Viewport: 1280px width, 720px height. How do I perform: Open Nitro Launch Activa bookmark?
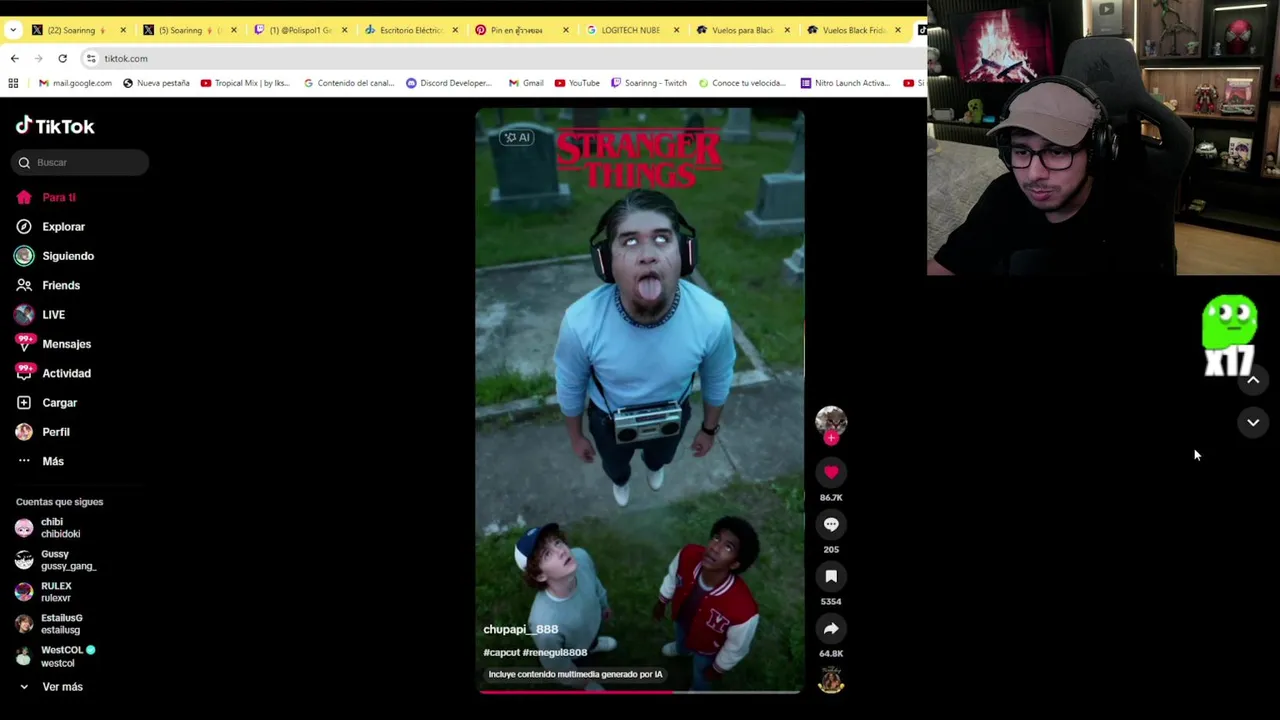(845, 83)
